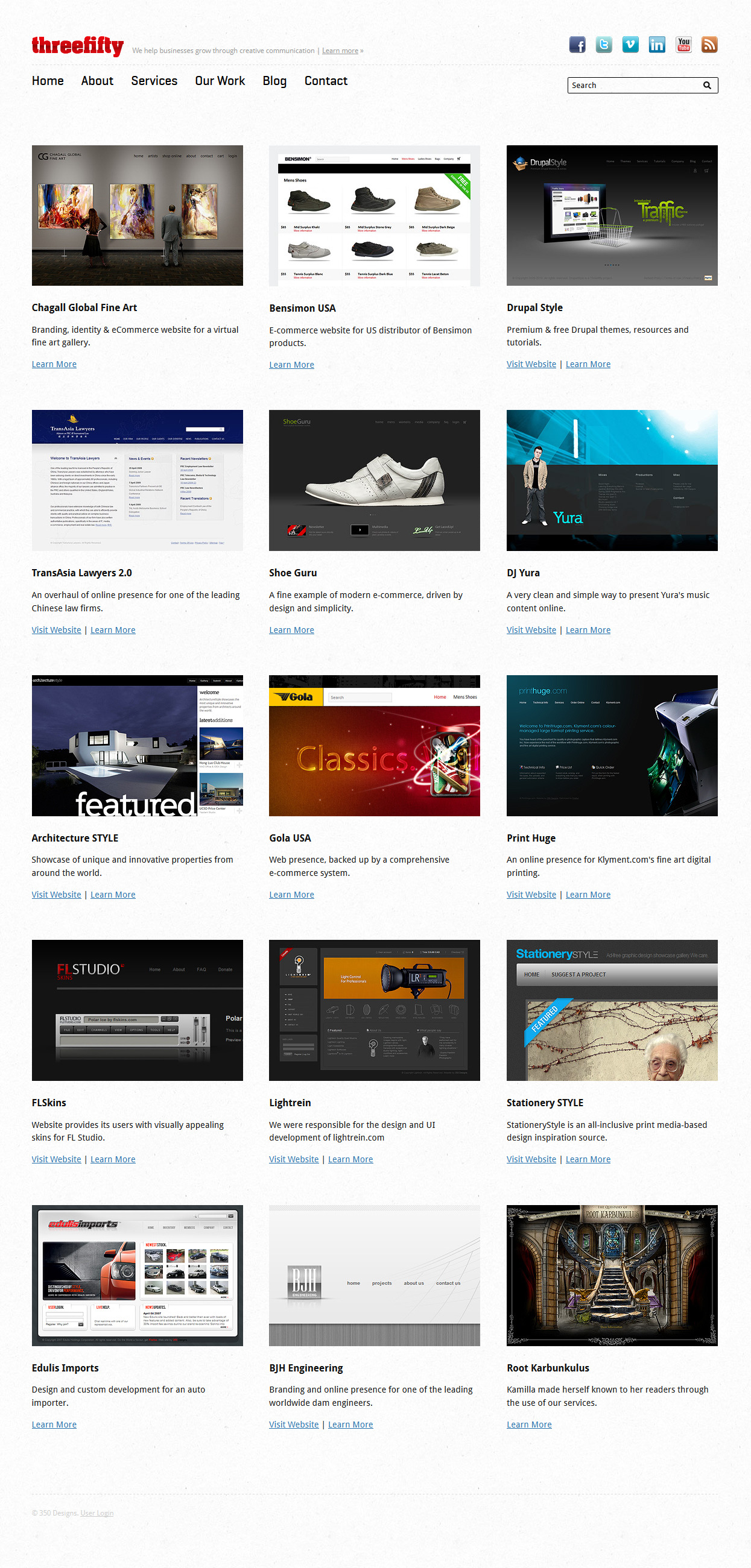Open the Edulis Imports thumbnail
Screen dimensions: 751x1568
(137, 1275)
